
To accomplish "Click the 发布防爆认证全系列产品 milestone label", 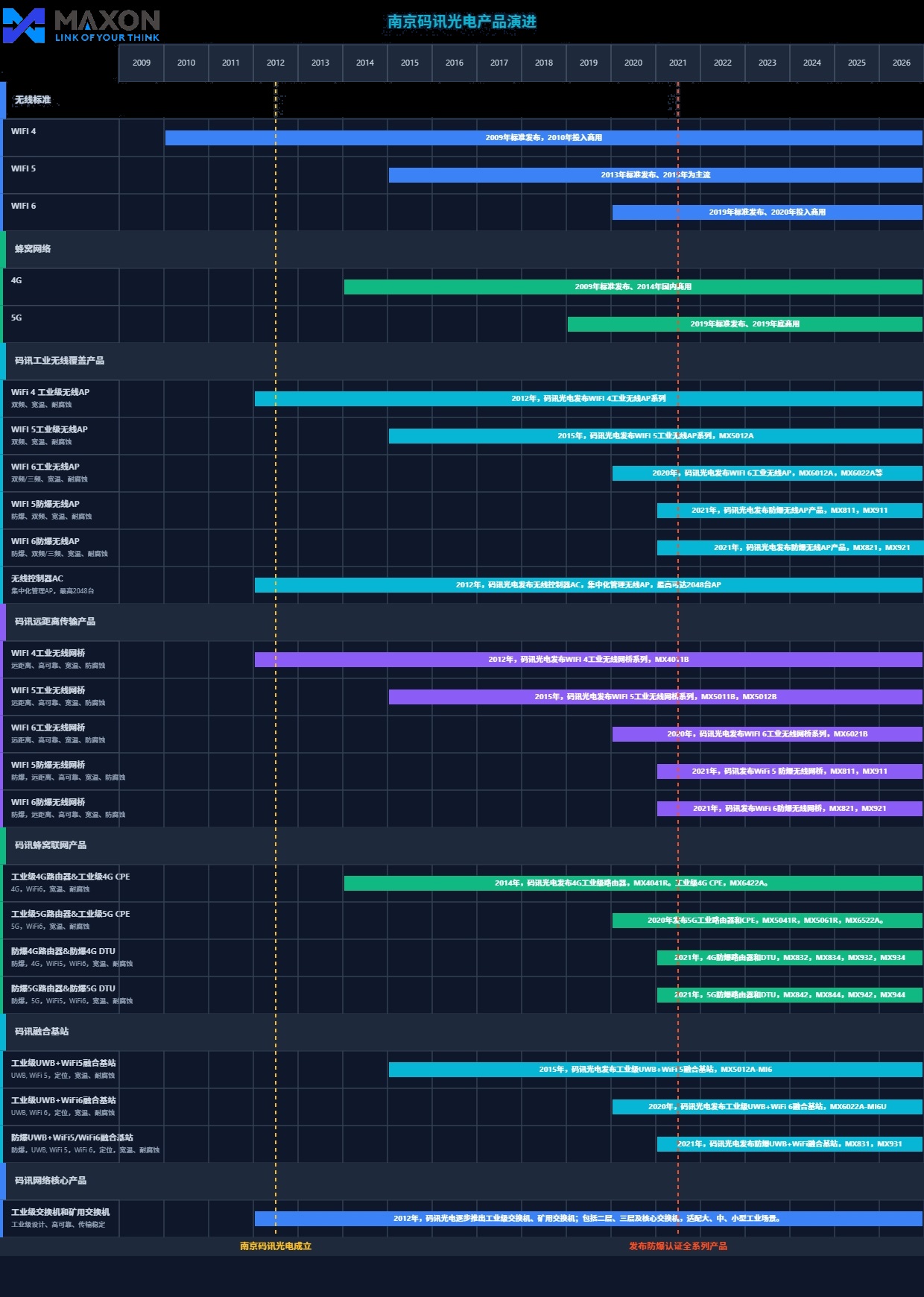I will [678, 1246].
